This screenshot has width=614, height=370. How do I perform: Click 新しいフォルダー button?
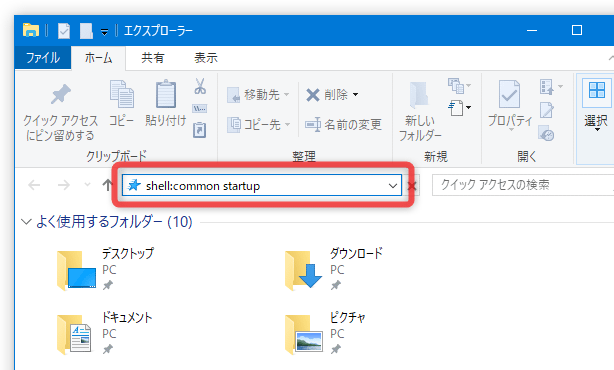click(420, 112)
